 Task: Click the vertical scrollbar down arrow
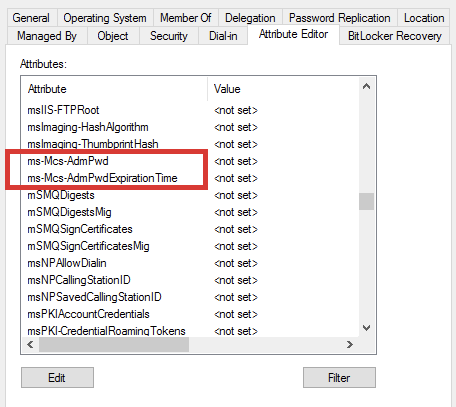[366, 328]
